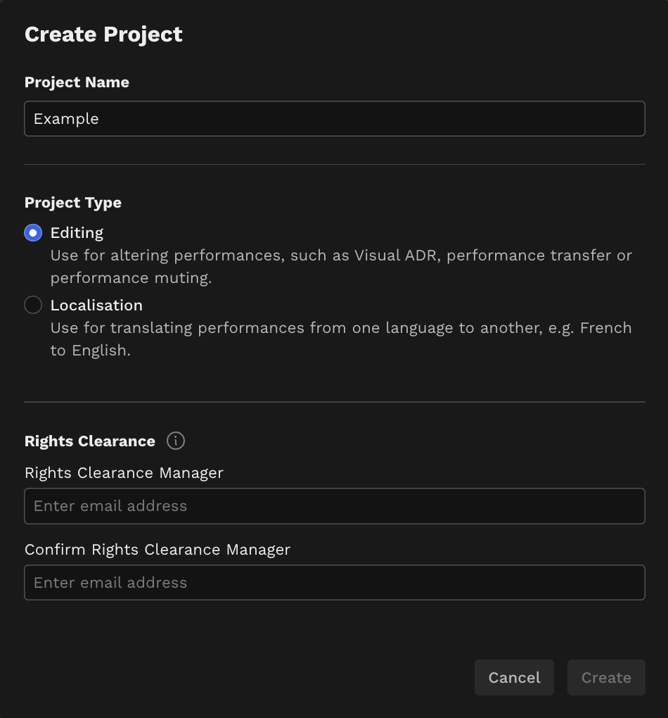The image size is (668, 718).
Task: Click the French to English translation description
Action: click(x=341, y=339)
